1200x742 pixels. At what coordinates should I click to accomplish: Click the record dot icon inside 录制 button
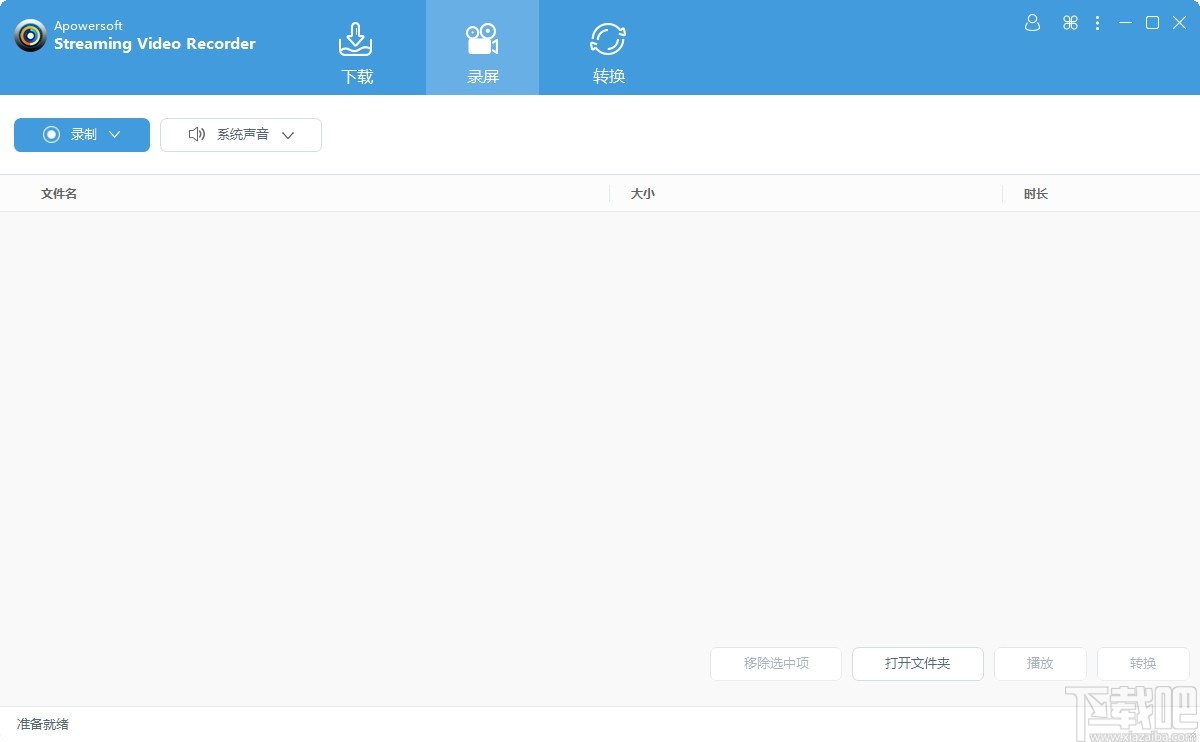coord(52,134)
